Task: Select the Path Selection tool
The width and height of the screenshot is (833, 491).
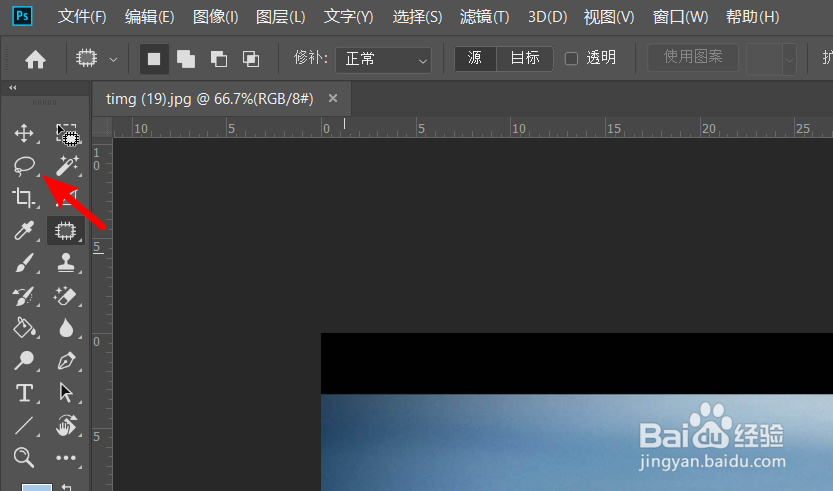Action: click(66, 393)
